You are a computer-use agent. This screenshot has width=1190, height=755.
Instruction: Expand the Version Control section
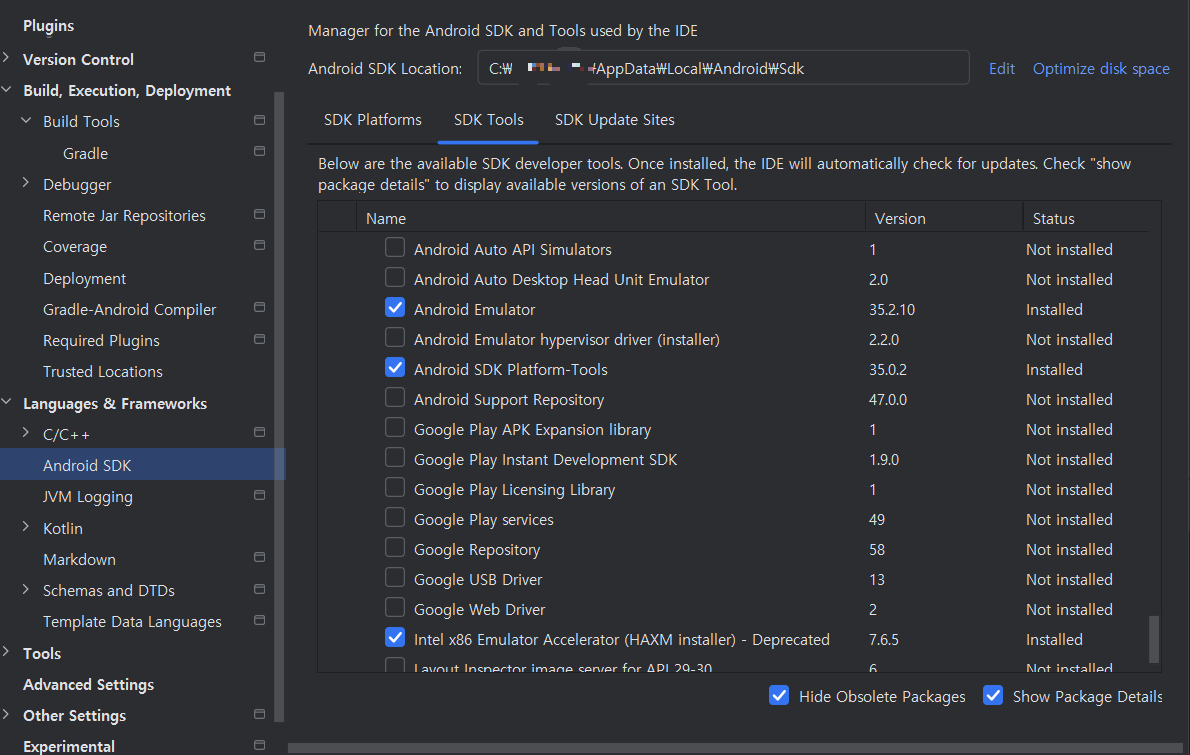click(x=7, y=58)
